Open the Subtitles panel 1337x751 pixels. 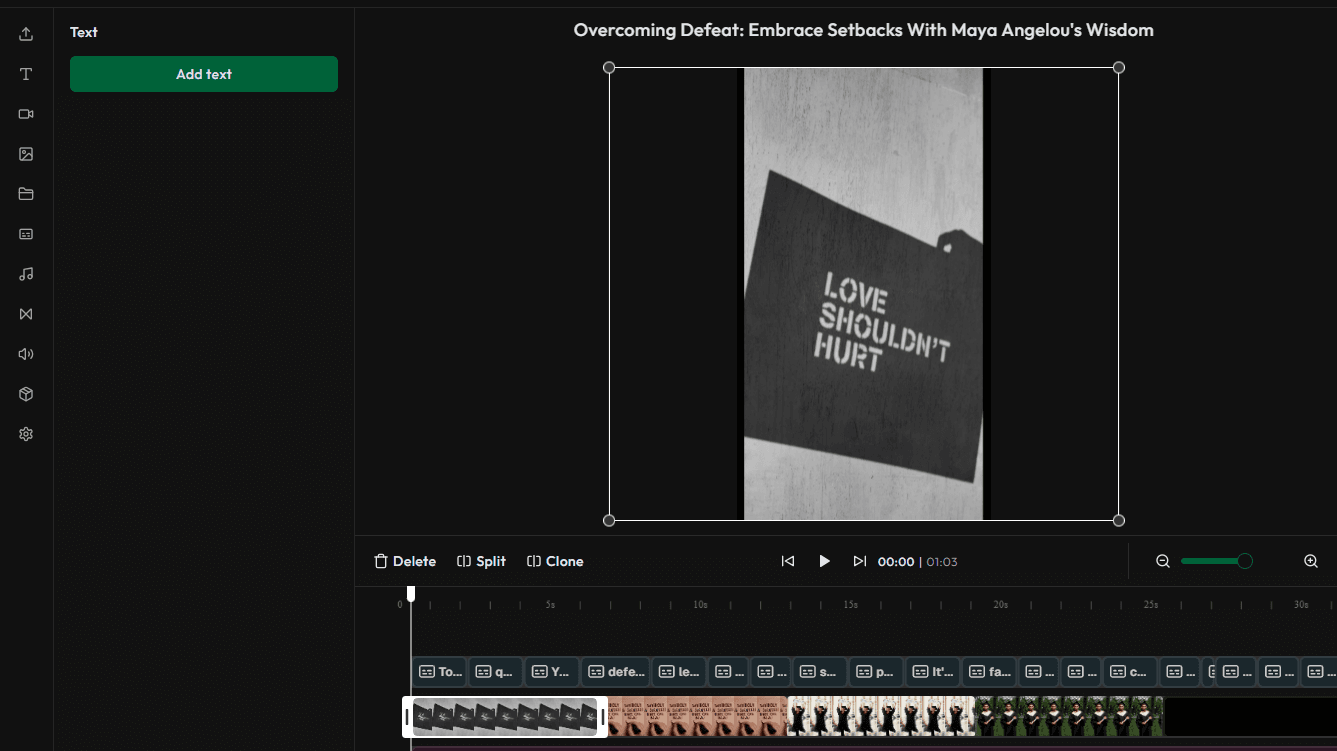pos(25,233)
